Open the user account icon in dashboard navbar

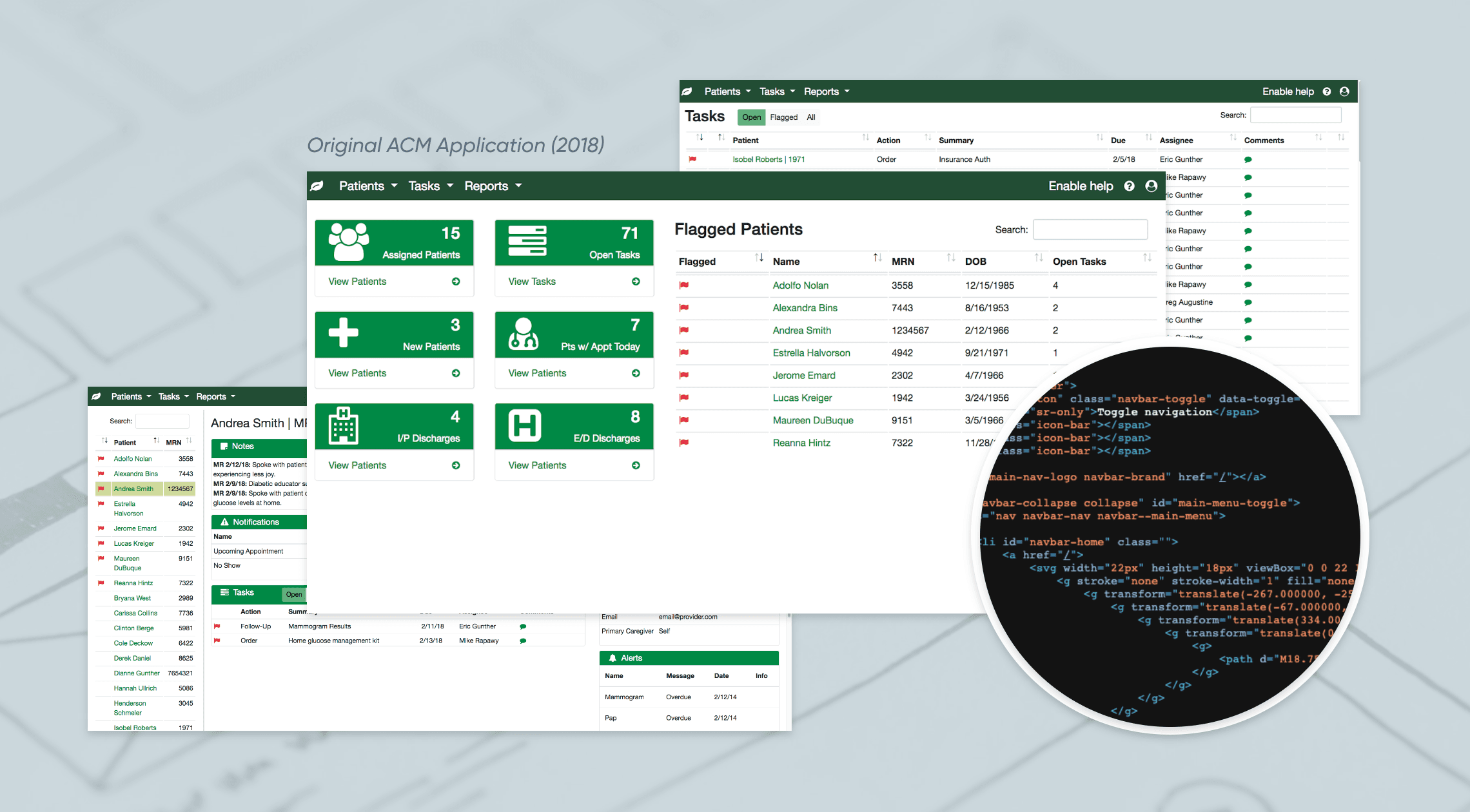coord(1151,186)
